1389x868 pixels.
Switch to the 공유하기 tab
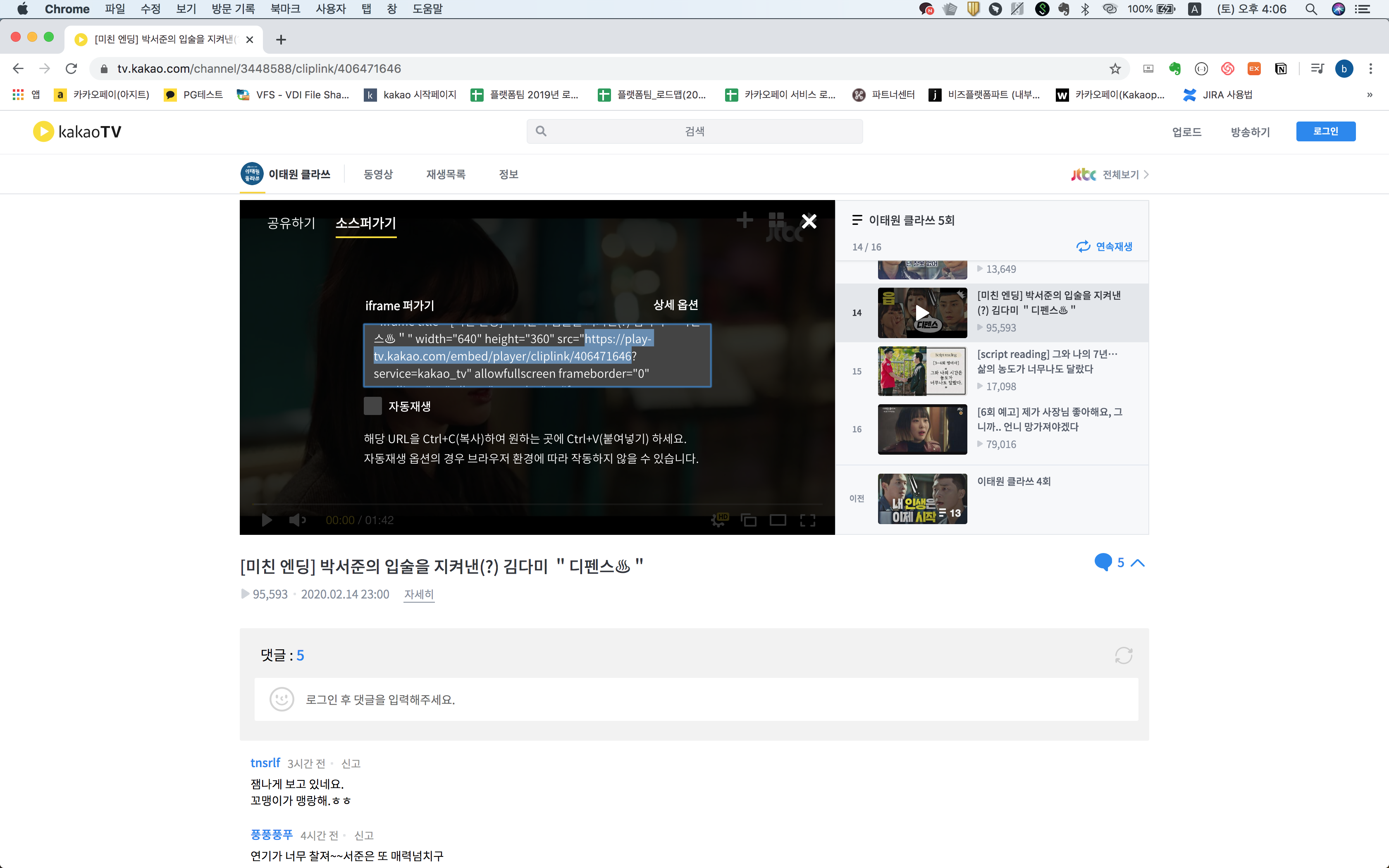click(291, 223)
